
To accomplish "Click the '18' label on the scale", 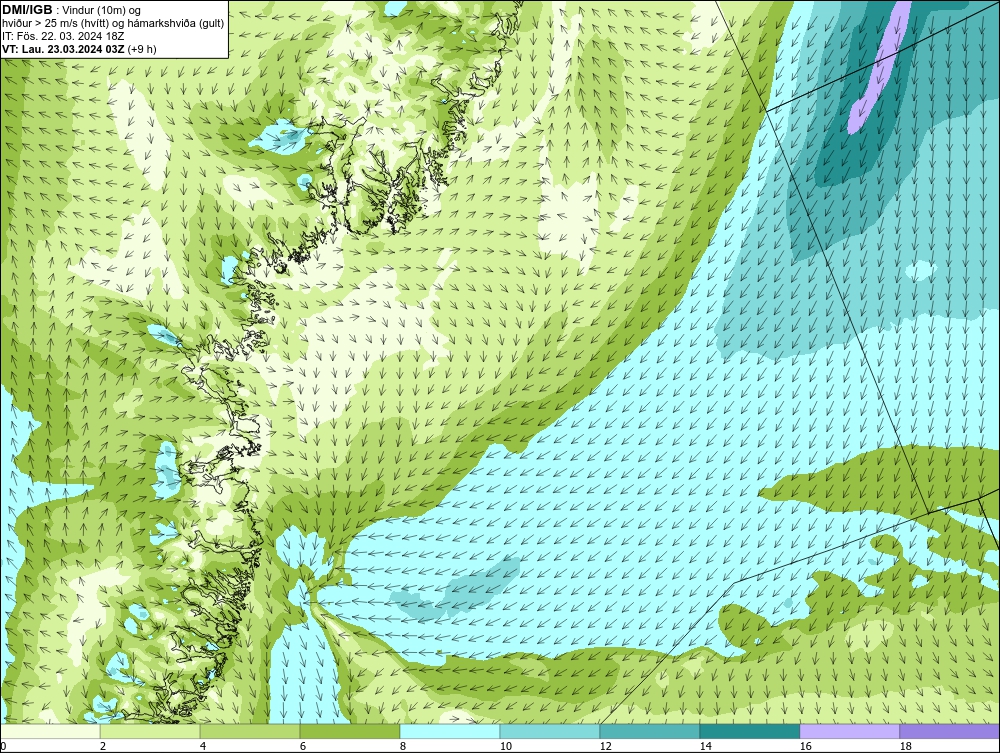I will 905,746.
